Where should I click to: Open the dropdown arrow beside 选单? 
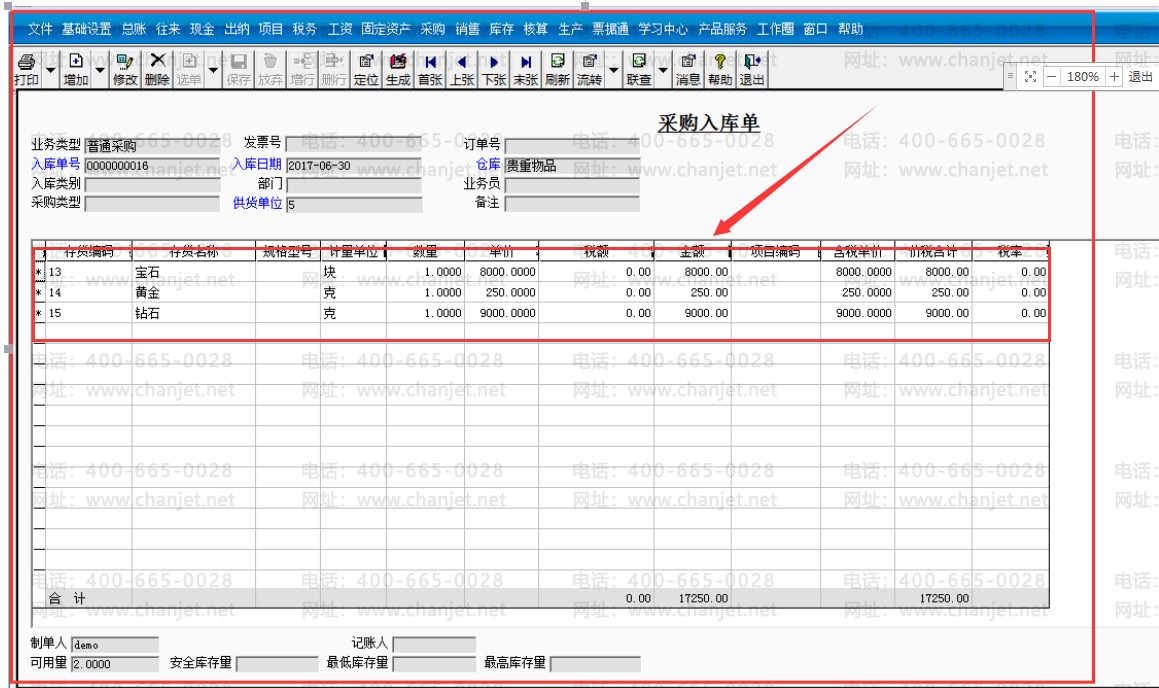click(x=213, y=69)
